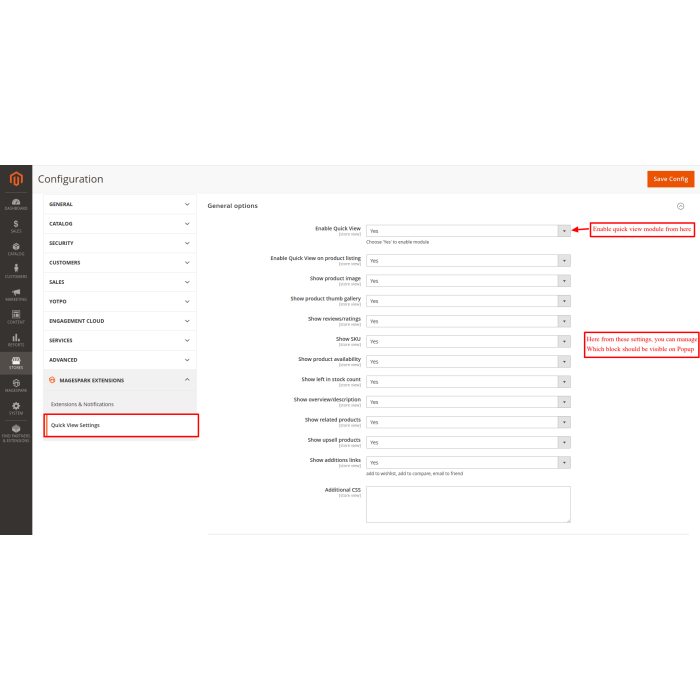
Task: Expand the SALES config section
Action: [x=120, y=282]
